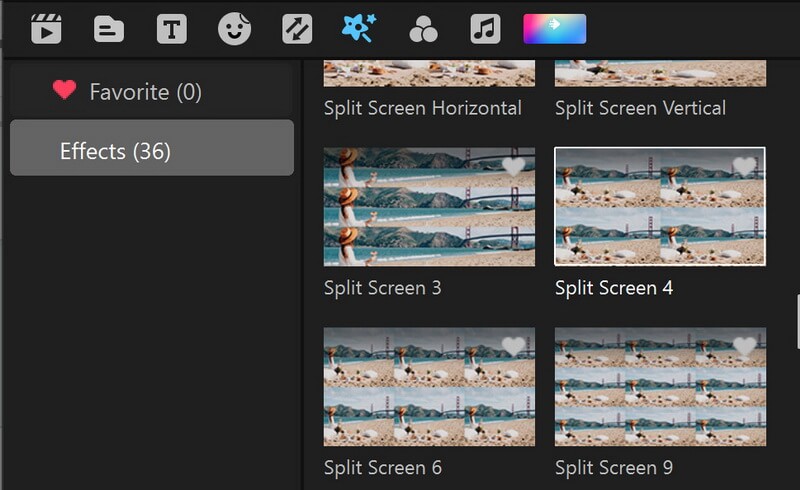The width and height of the screenshot is (800, 490).
Task: Open the Transitions tab icon
Action: [297, 29]
